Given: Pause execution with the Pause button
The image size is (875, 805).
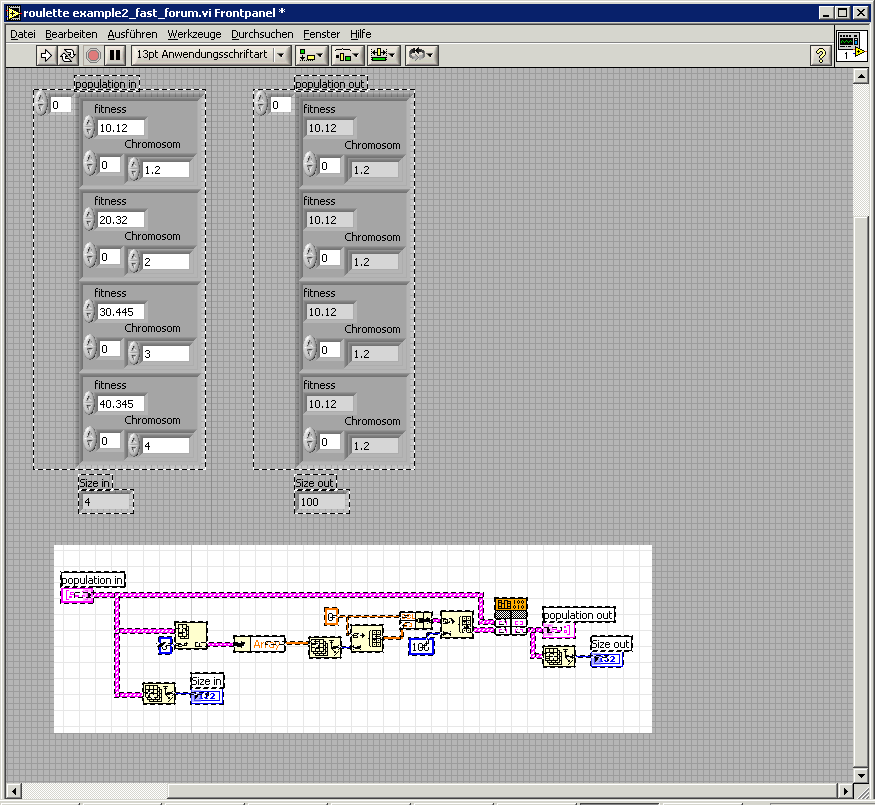Looking at the screenshot, I should pyautogui.click(x=115, y=55).
